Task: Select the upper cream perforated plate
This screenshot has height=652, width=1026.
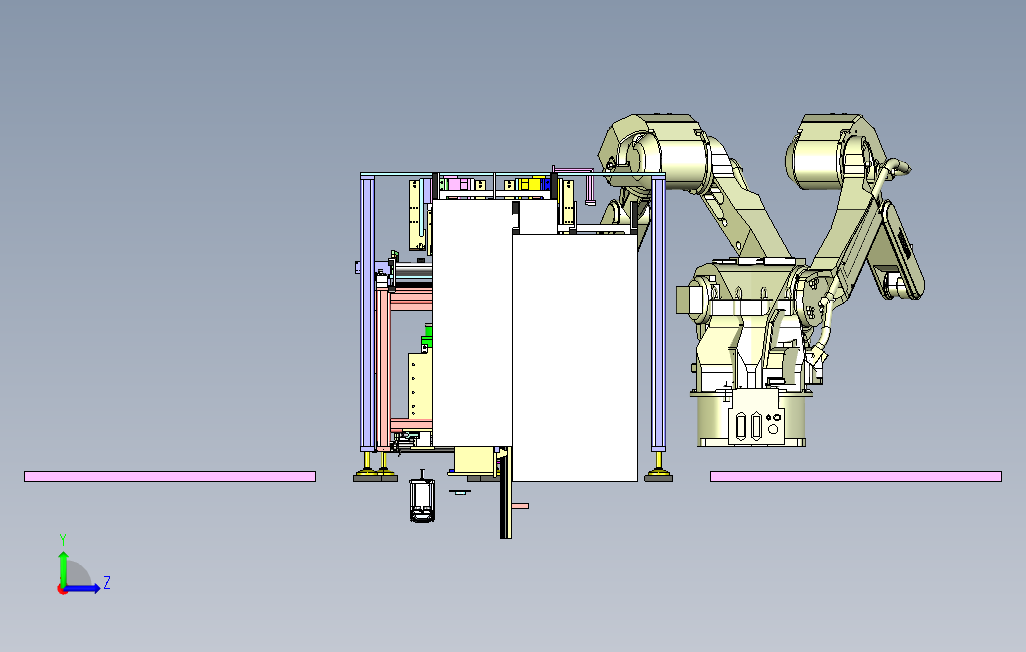Action: (x=417, y=215)
